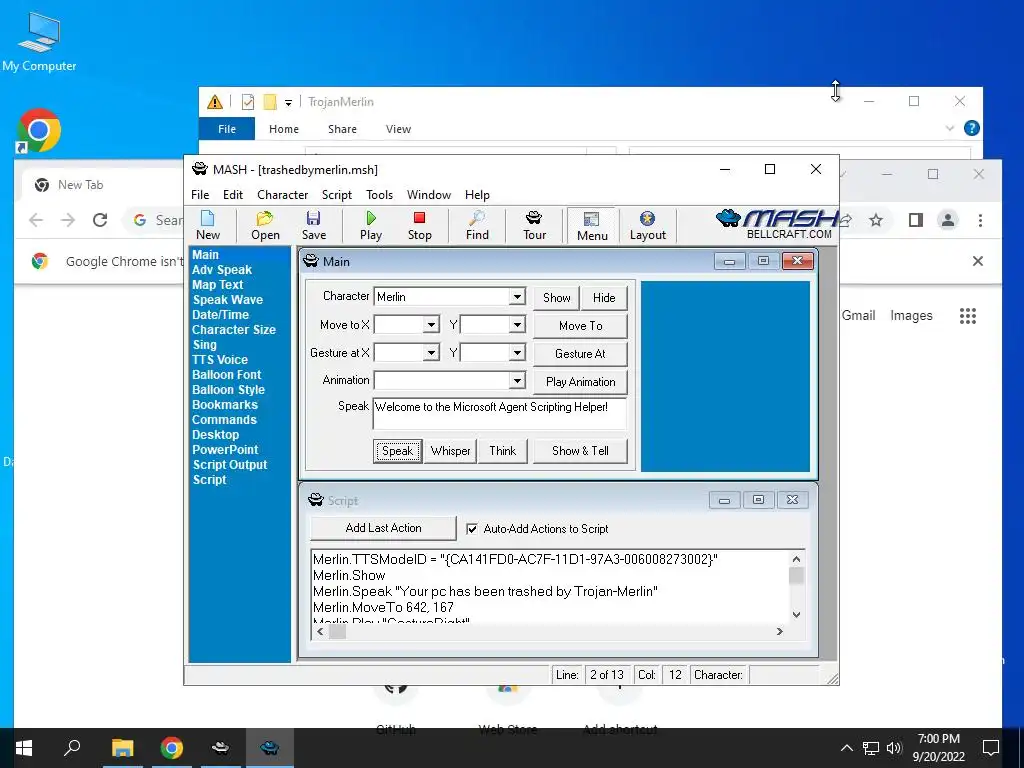Image resolution: width=1024 pixels, height=768 pixels.
Task: Bookmark page with Chrome star icon
Action: click(876, 220)
